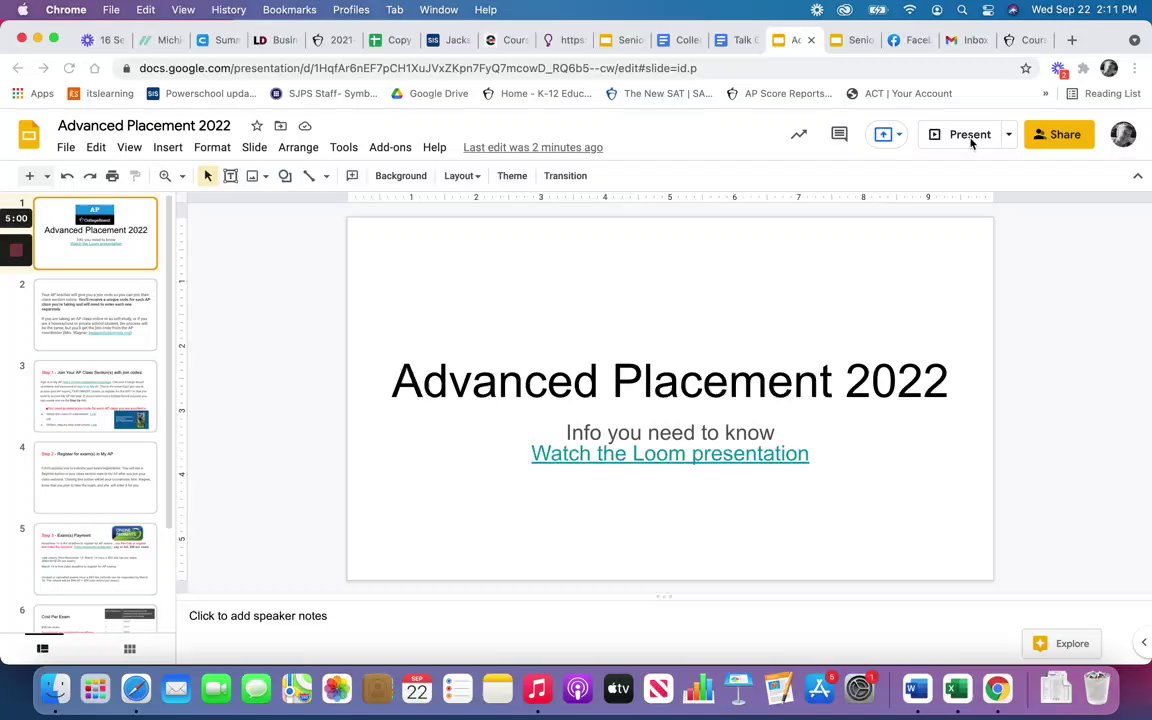
Task: Expand the Present options dropdown arrow
Action: [x=1008, y=134]
